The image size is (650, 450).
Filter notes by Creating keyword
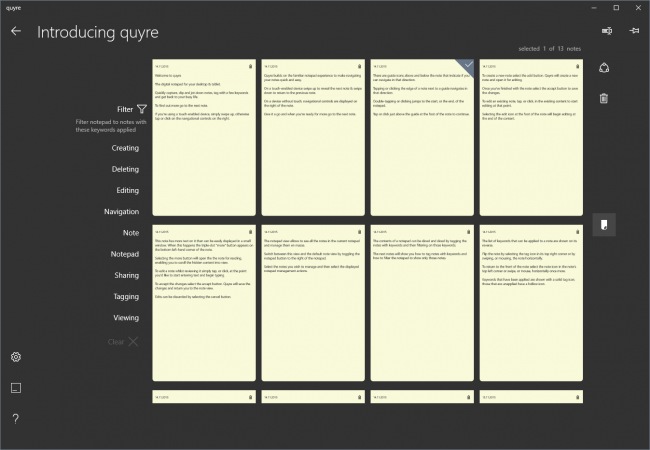point(125,148)
